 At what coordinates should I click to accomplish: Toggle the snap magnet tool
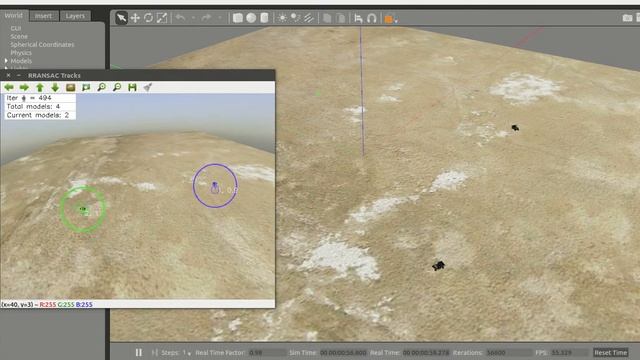372,18
